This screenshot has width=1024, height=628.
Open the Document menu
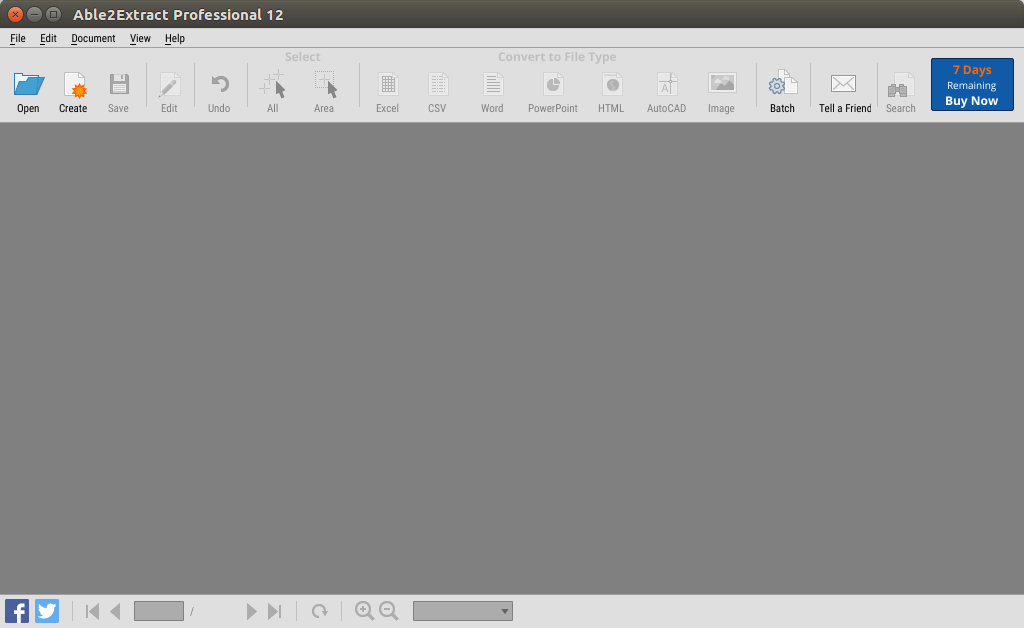pyautogui.click(x=93, y=38)
